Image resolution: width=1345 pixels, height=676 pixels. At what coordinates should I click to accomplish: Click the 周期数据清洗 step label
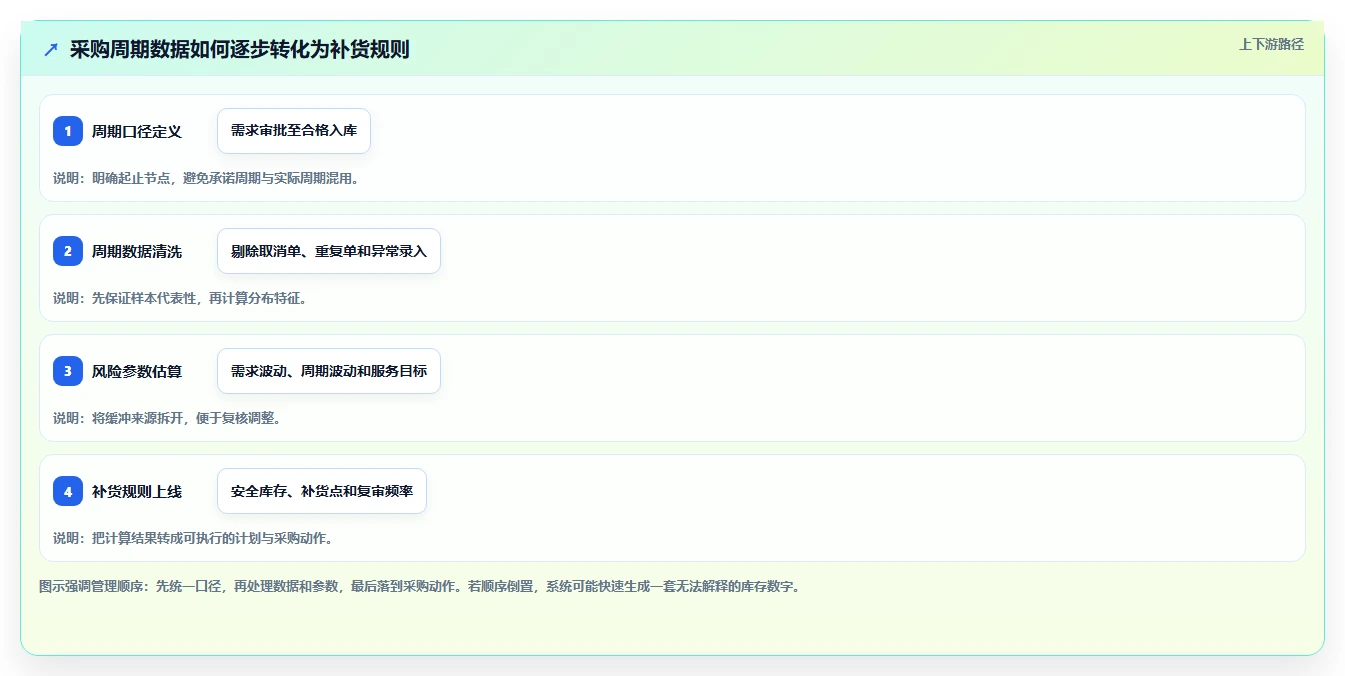pyautogui.click(x=137, y=251)
